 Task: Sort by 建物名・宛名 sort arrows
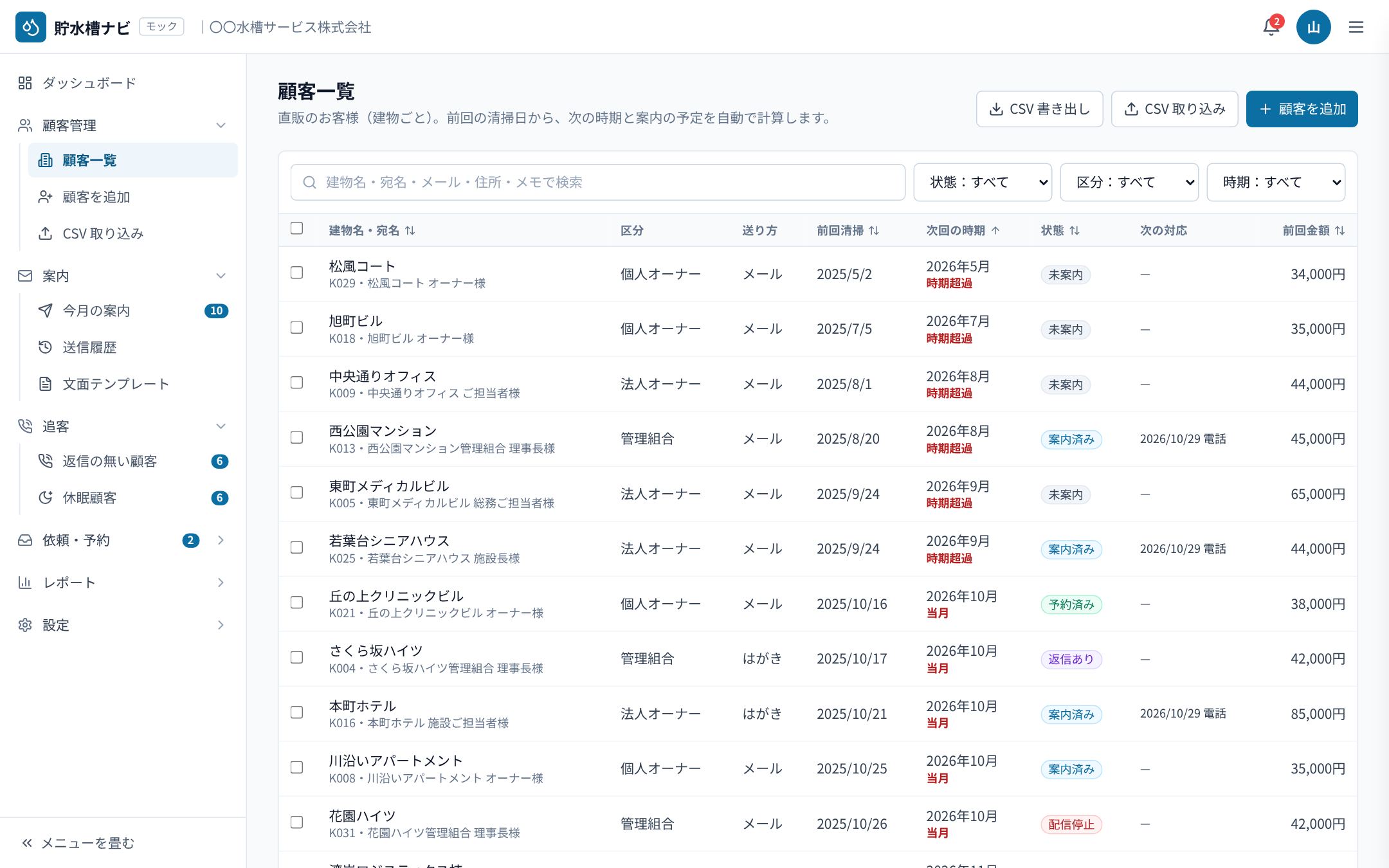410,230
